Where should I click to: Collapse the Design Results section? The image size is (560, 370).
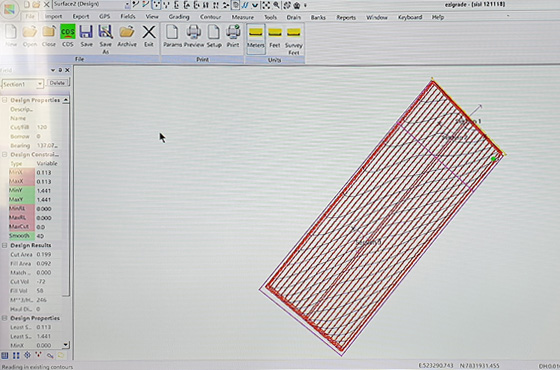point(5,245)
